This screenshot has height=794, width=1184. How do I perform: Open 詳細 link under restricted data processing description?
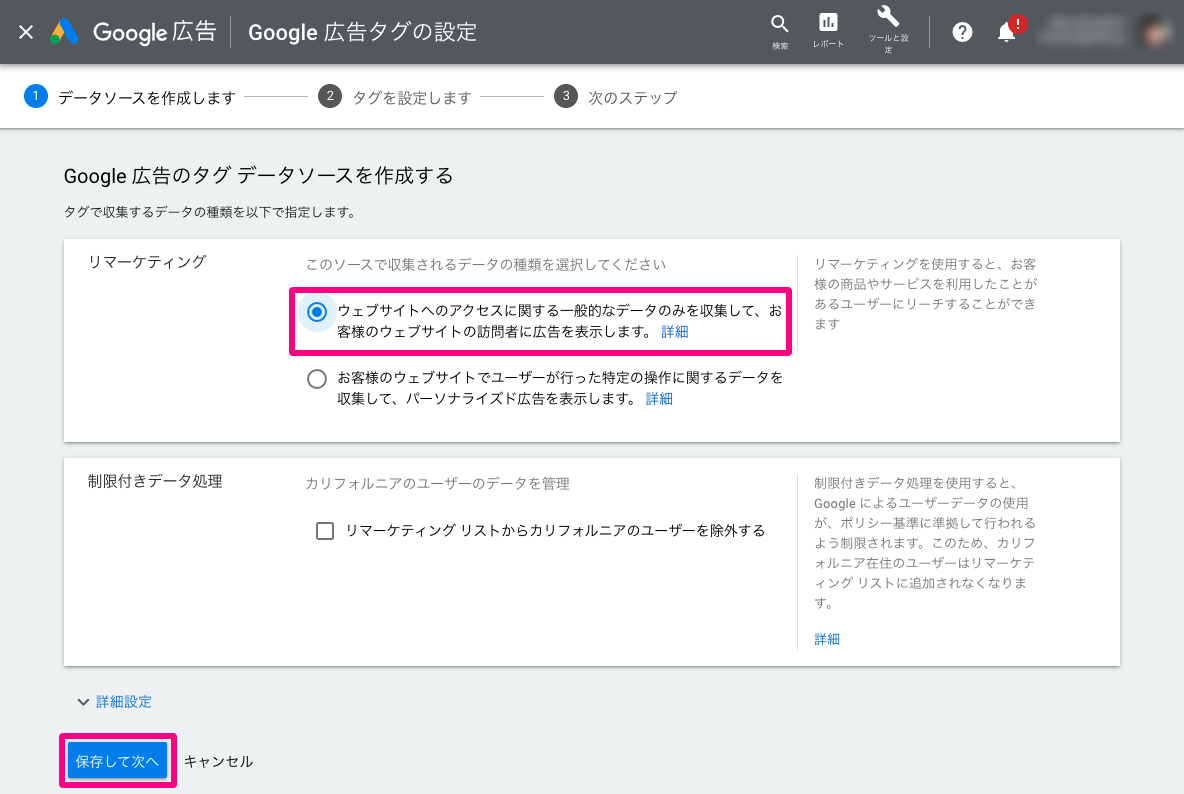click(827, 639)
